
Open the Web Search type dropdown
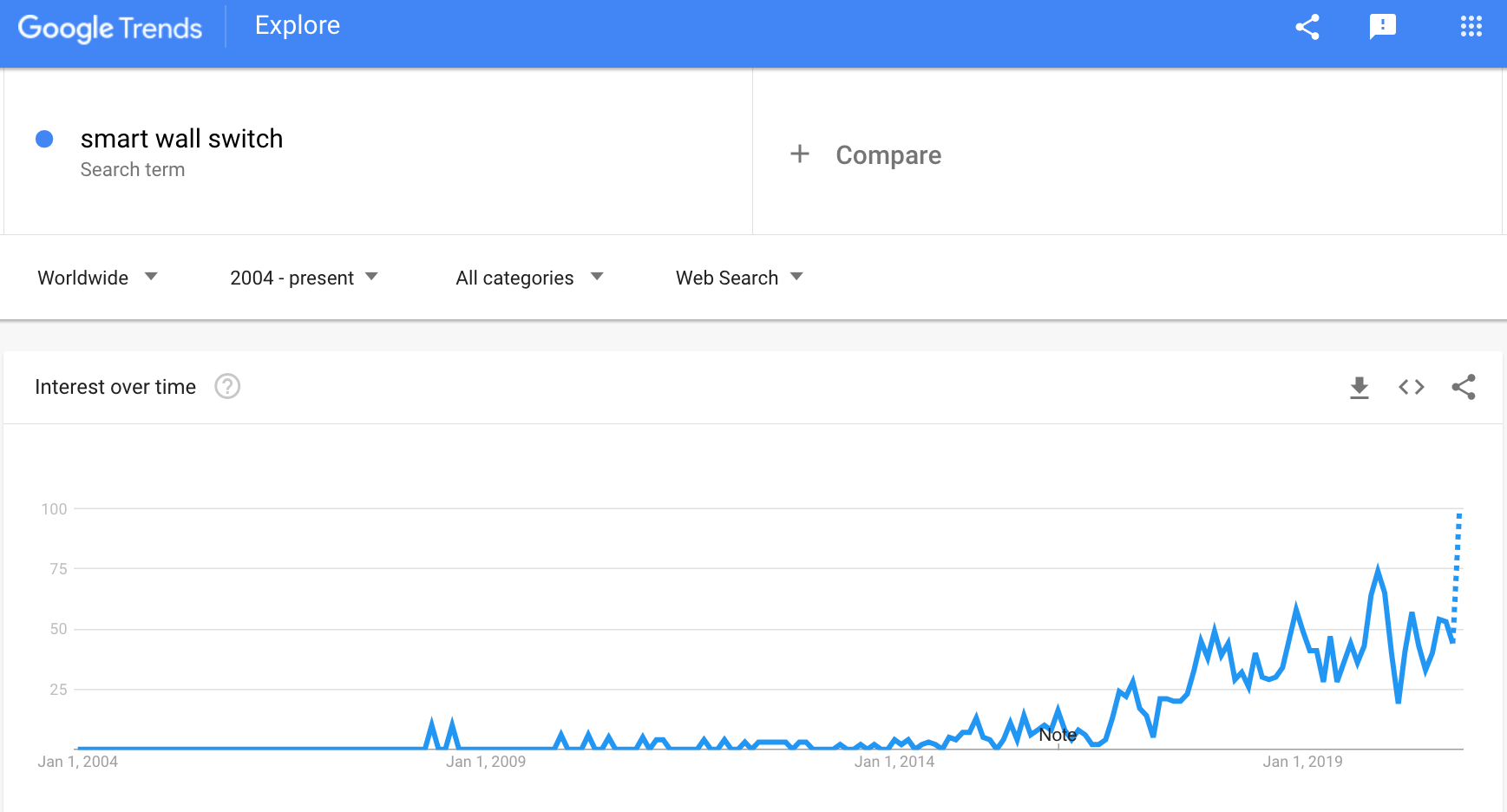tap(739, 278)
